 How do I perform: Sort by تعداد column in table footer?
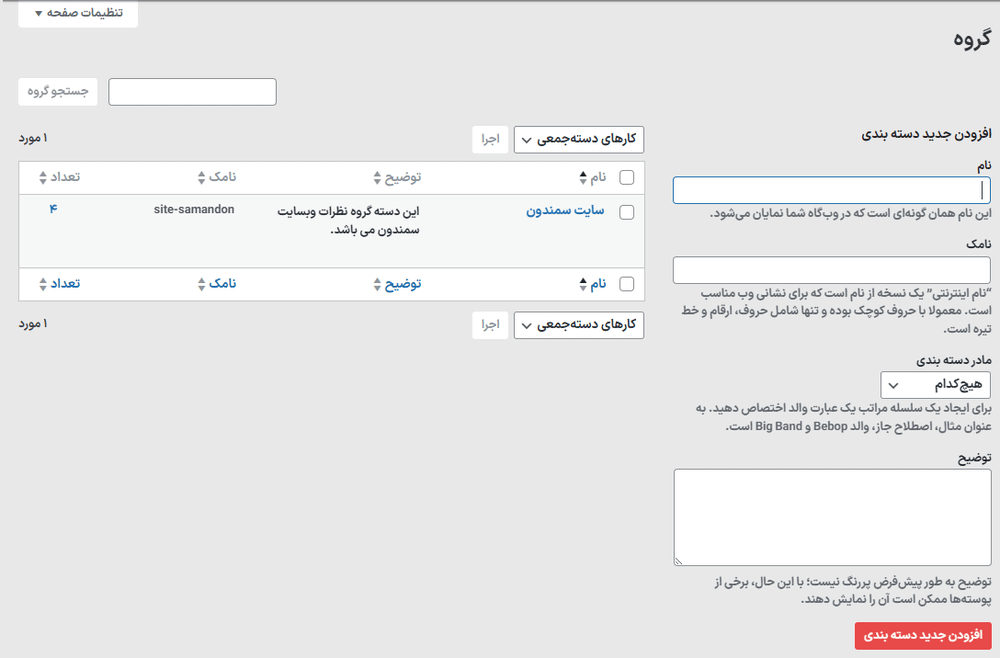tap(58, 284)
